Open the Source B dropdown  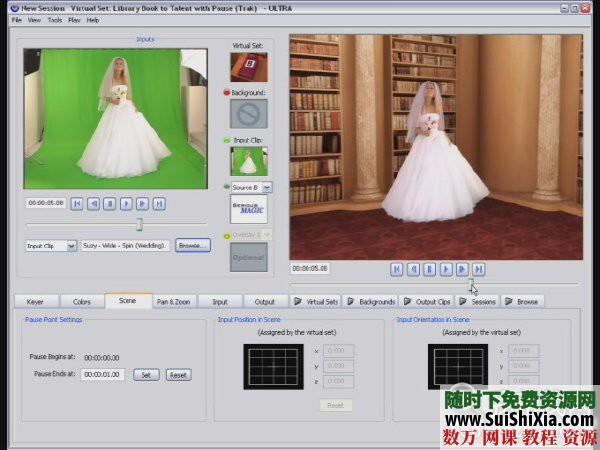[x=266, y=187]
